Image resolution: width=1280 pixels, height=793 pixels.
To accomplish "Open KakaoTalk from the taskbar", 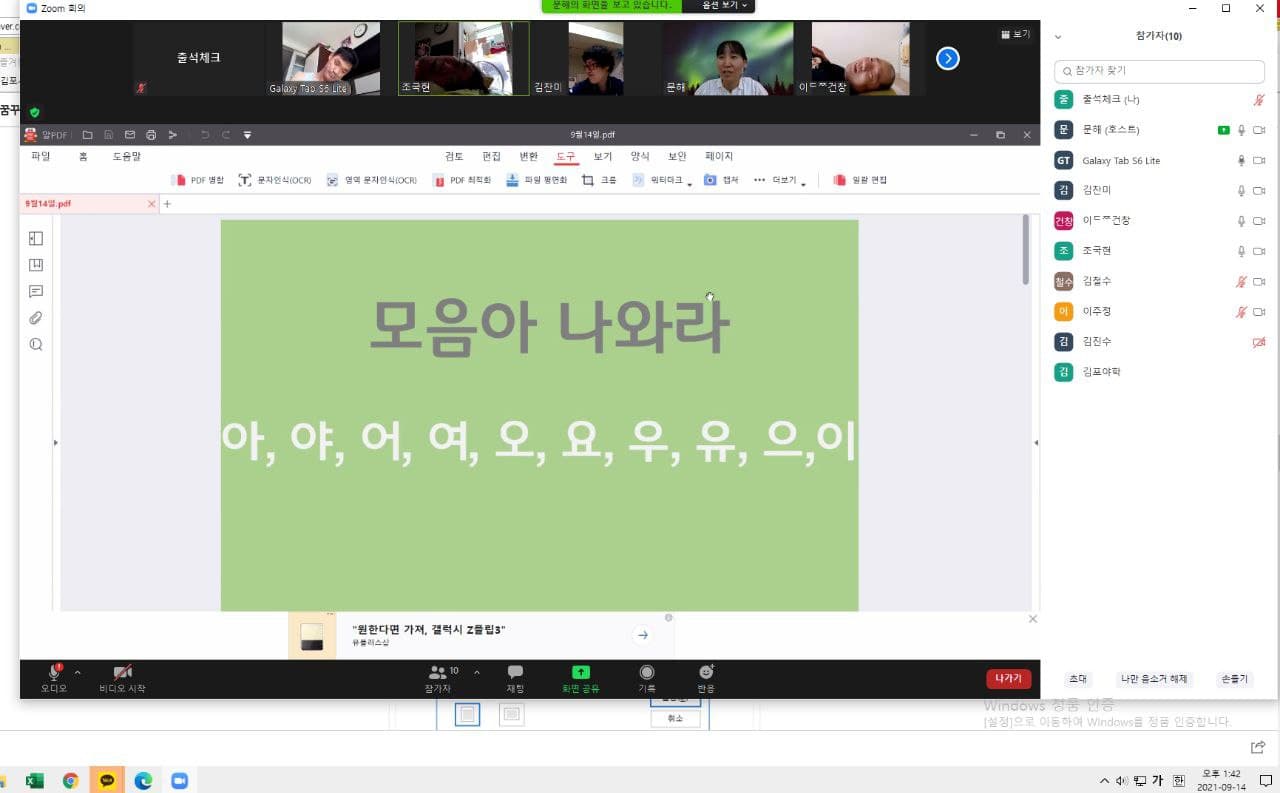I will pos(106,781).
